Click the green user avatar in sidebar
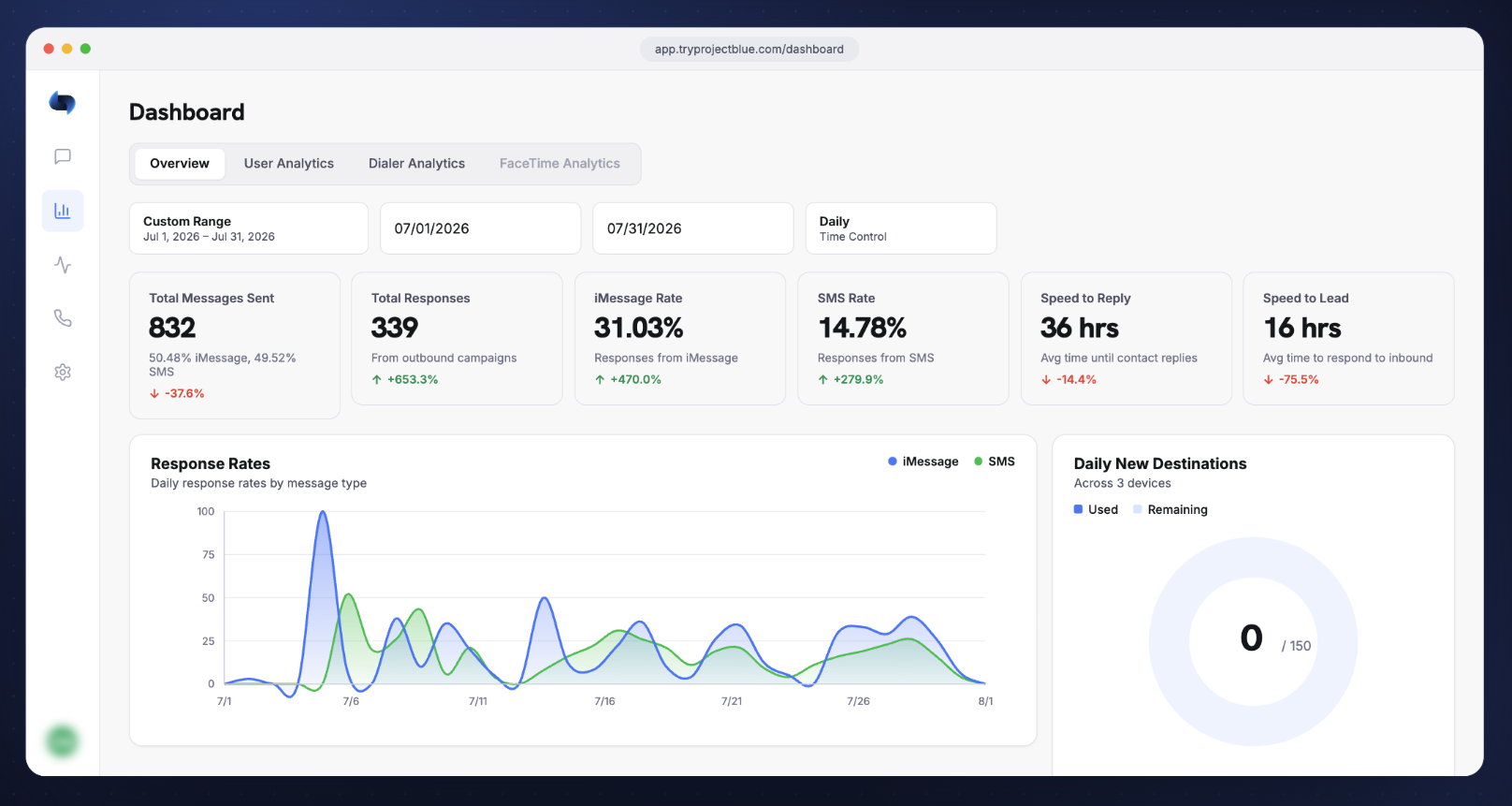The image size is (1512, 806). click(x=63, y=741)
